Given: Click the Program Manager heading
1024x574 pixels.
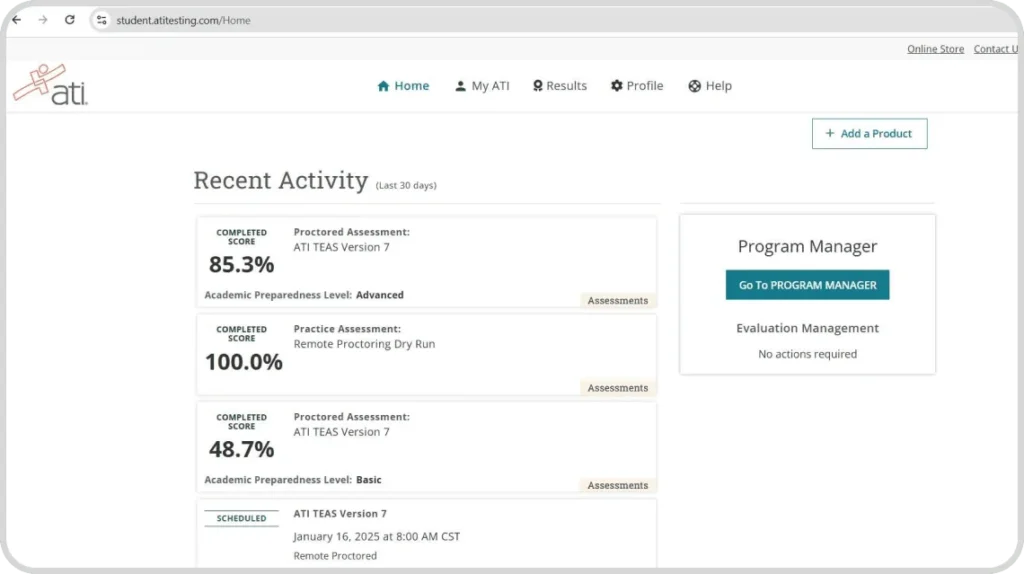Looking at the screenshot, I should (x=807, y=246).
